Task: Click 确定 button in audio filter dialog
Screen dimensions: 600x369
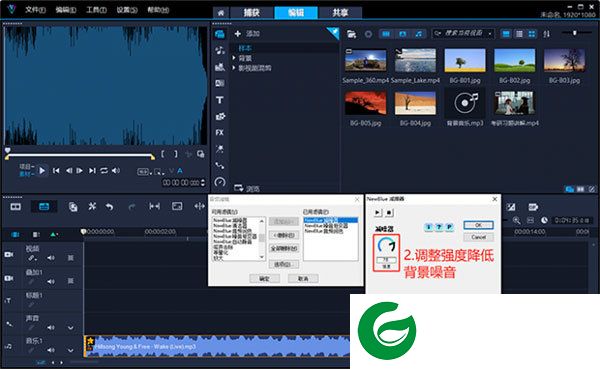Action: (264, 278)
